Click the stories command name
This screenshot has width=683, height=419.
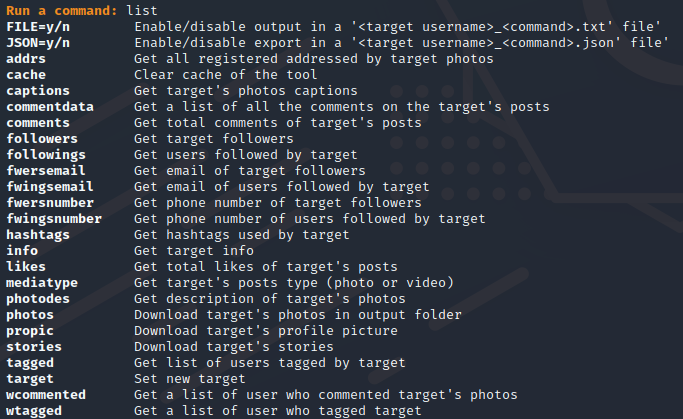coord(34,347)
